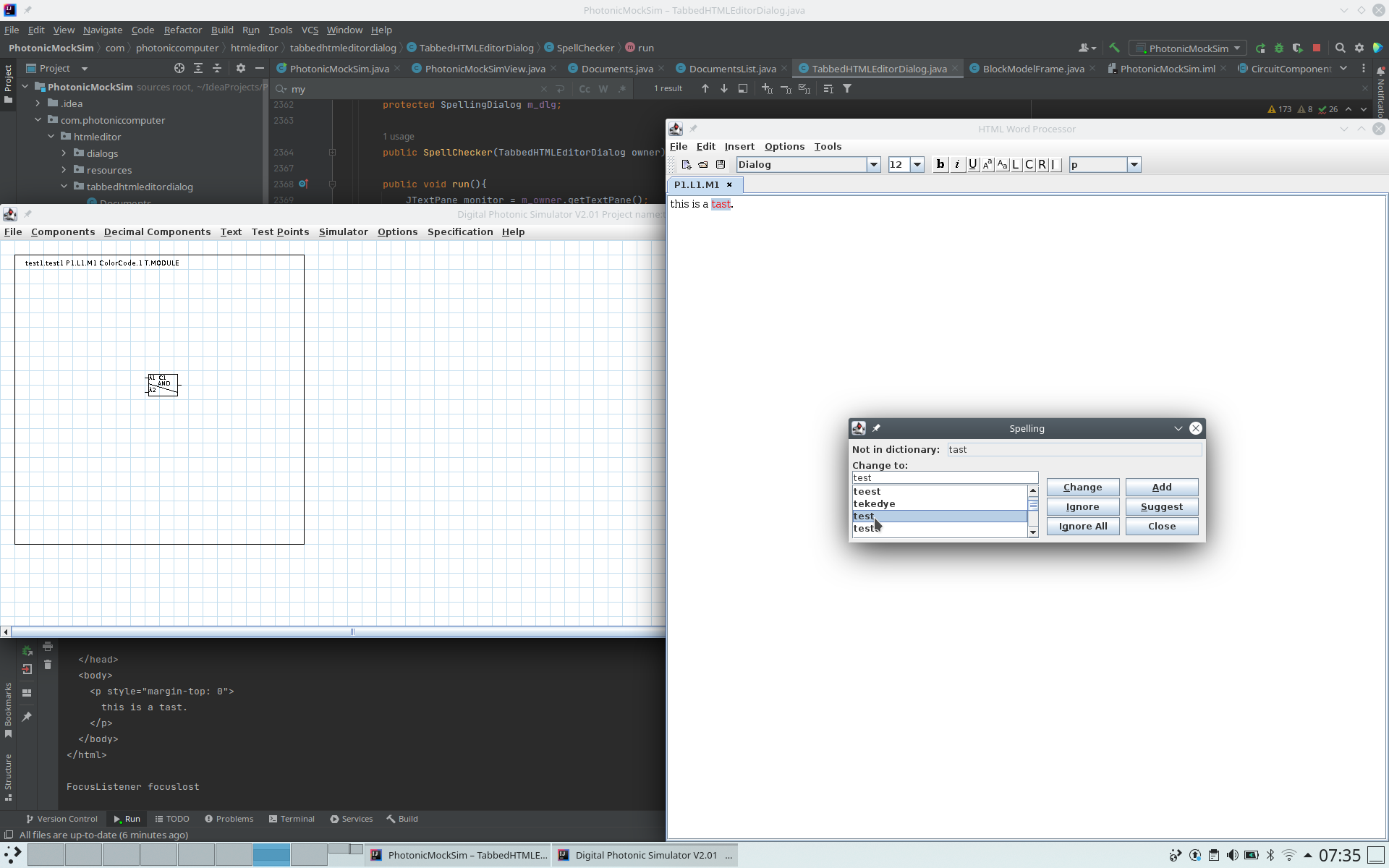Click the locate target icon in Project panel

[179, 68]
